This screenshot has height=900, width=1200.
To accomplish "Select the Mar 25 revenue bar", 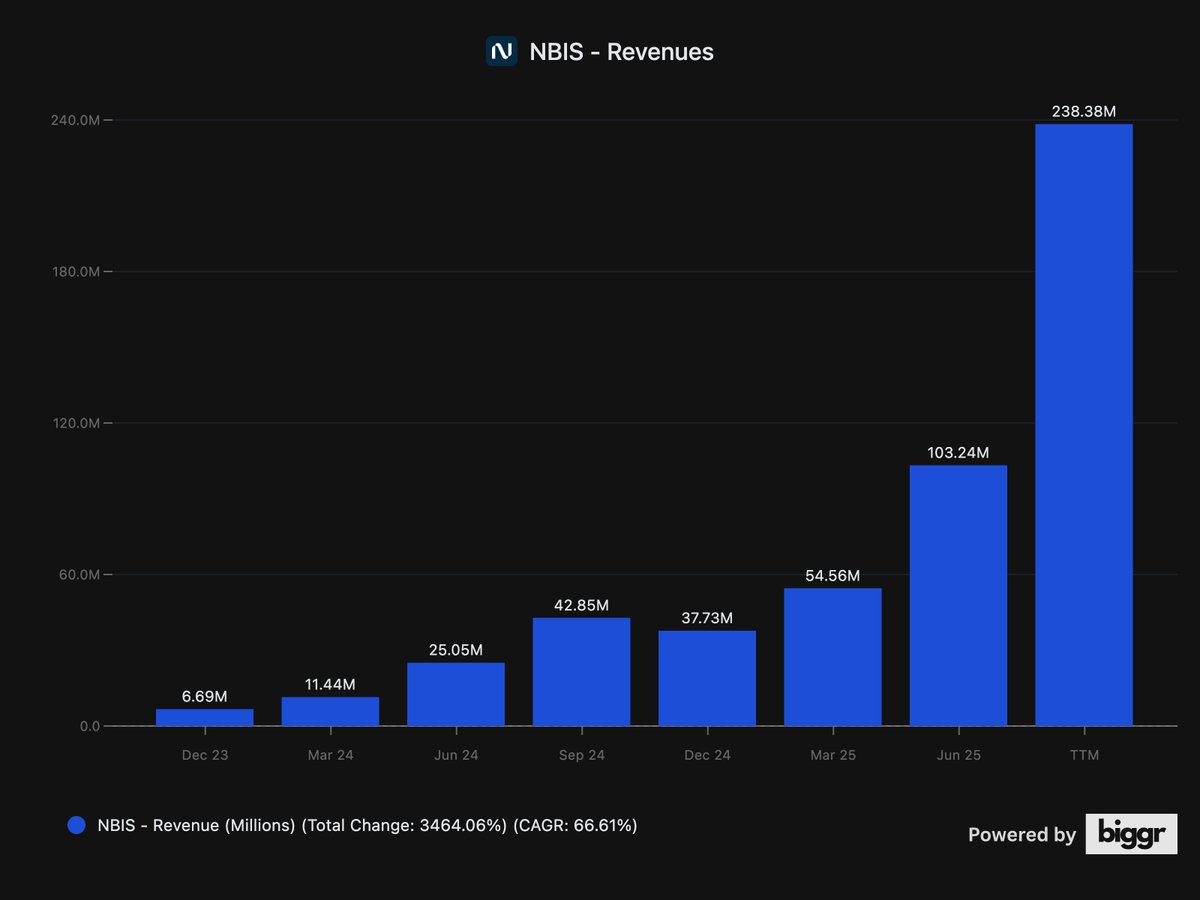I will point(833,657).
